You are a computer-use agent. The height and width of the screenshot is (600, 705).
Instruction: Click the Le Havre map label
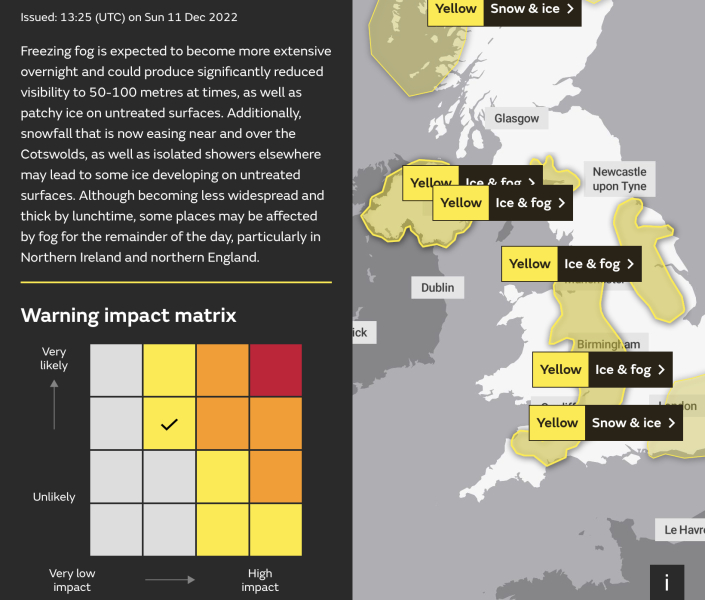pos(681,529)
